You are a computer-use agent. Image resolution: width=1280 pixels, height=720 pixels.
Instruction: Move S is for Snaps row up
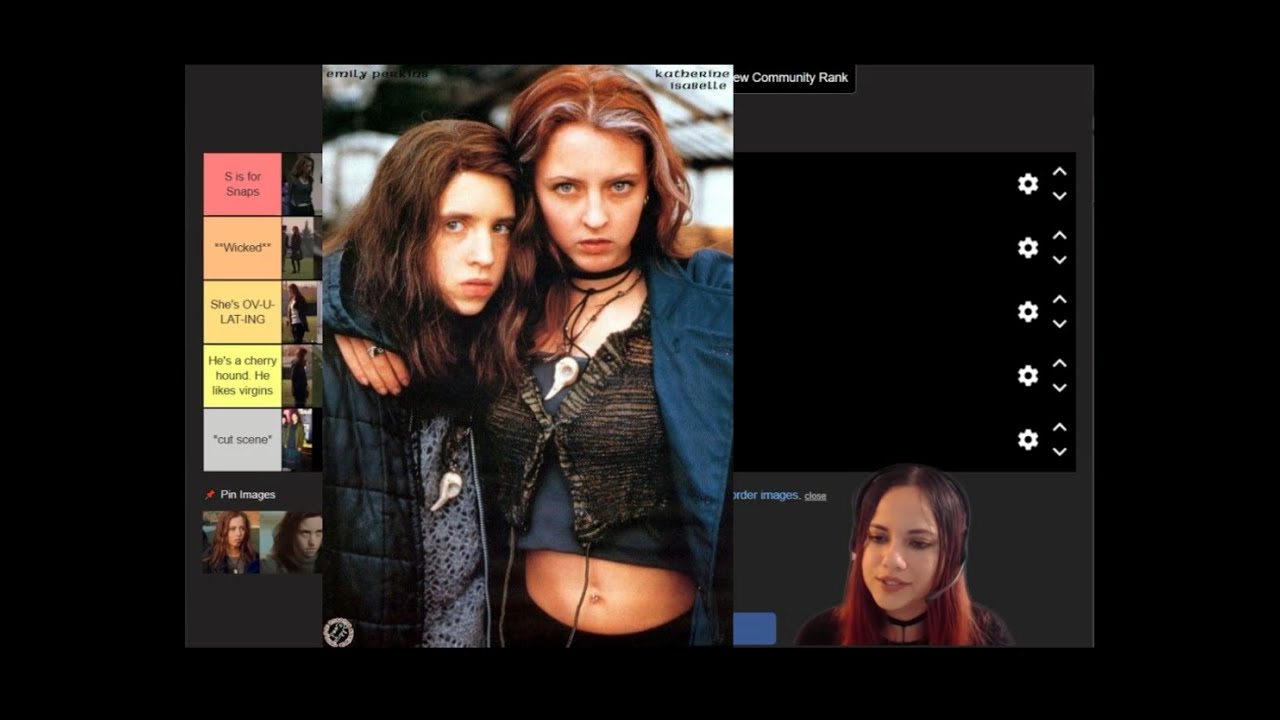(x=1060, y=172)
